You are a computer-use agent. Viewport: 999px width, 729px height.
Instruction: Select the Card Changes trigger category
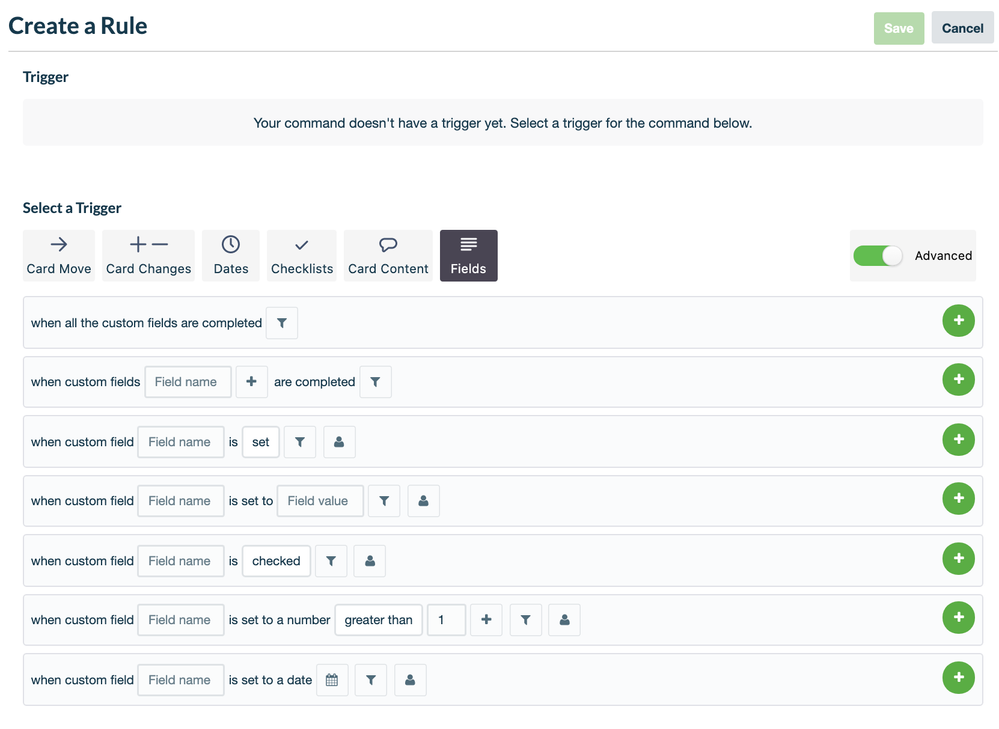[x=148, y=255]
